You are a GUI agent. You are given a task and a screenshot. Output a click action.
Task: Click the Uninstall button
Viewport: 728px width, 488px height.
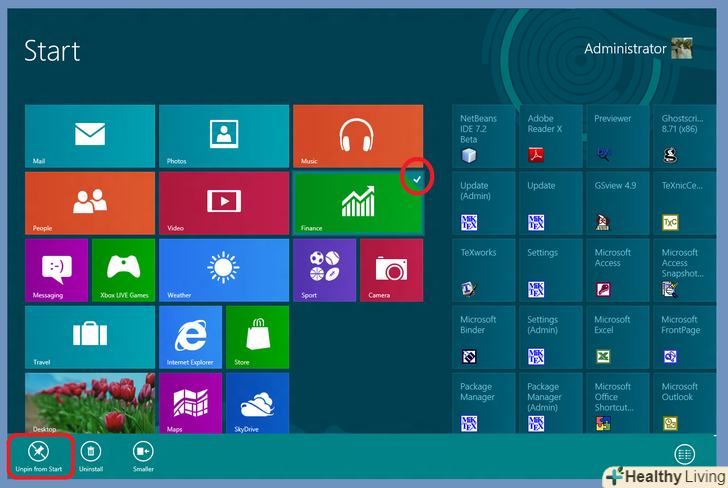[91, 454]
